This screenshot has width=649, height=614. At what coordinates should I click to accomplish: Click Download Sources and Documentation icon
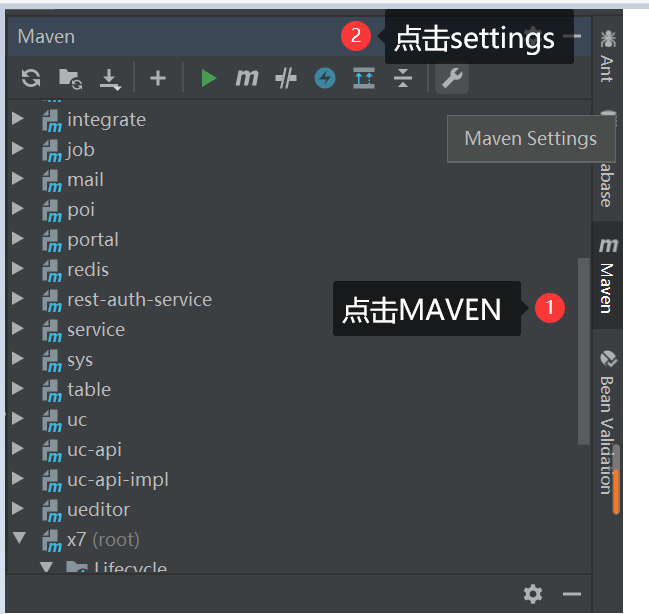pos(110,79)
